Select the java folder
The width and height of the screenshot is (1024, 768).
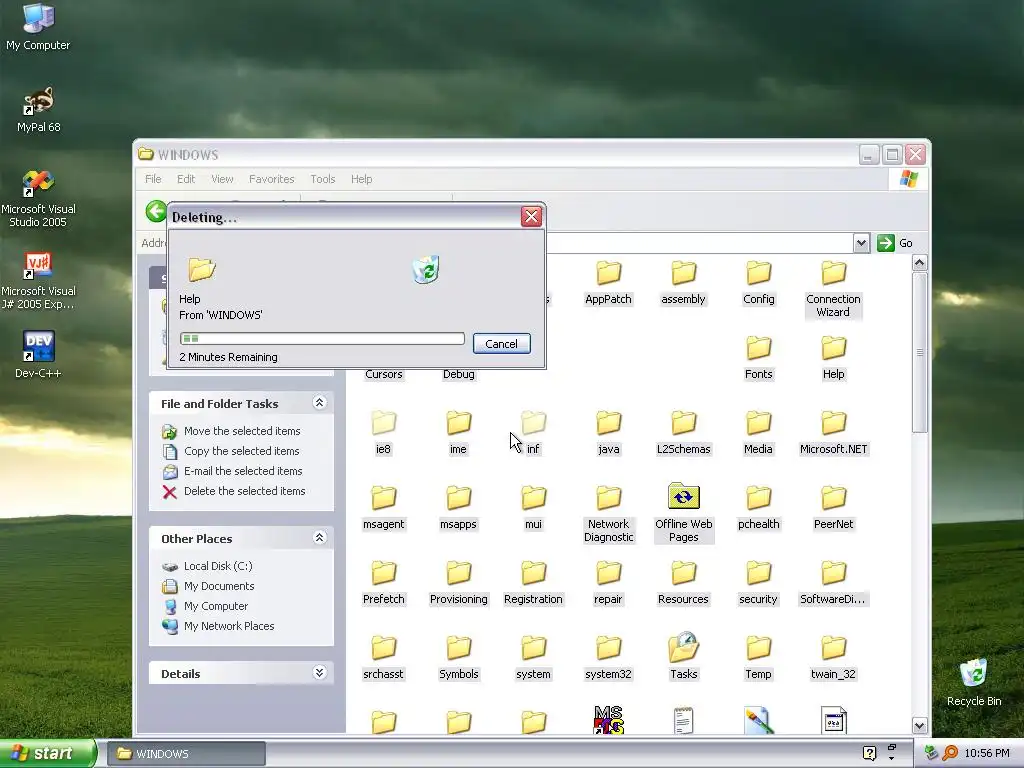coord(608,433)
